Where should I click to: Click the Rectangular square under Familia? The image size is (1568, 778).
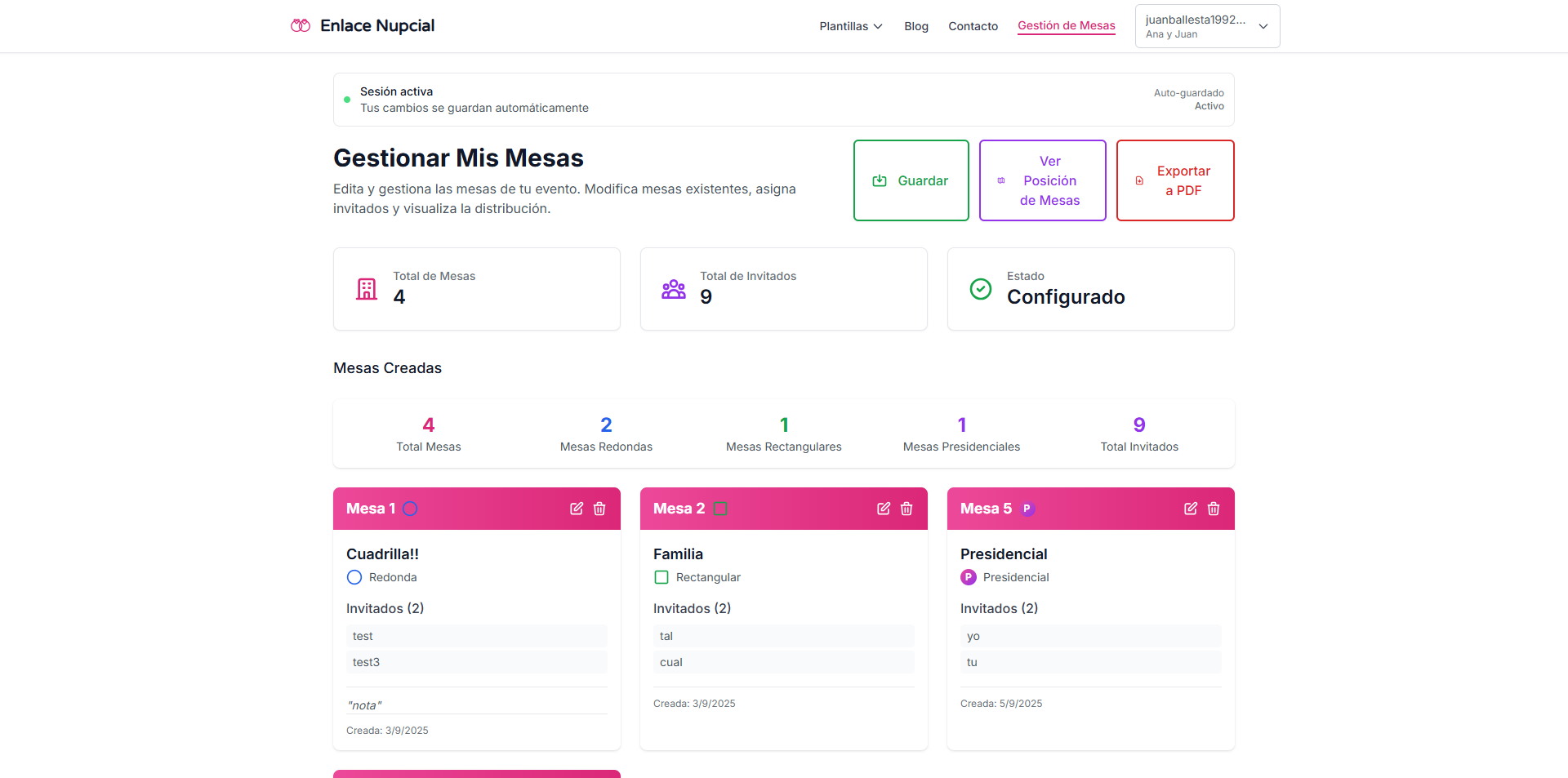click(661, 577)
